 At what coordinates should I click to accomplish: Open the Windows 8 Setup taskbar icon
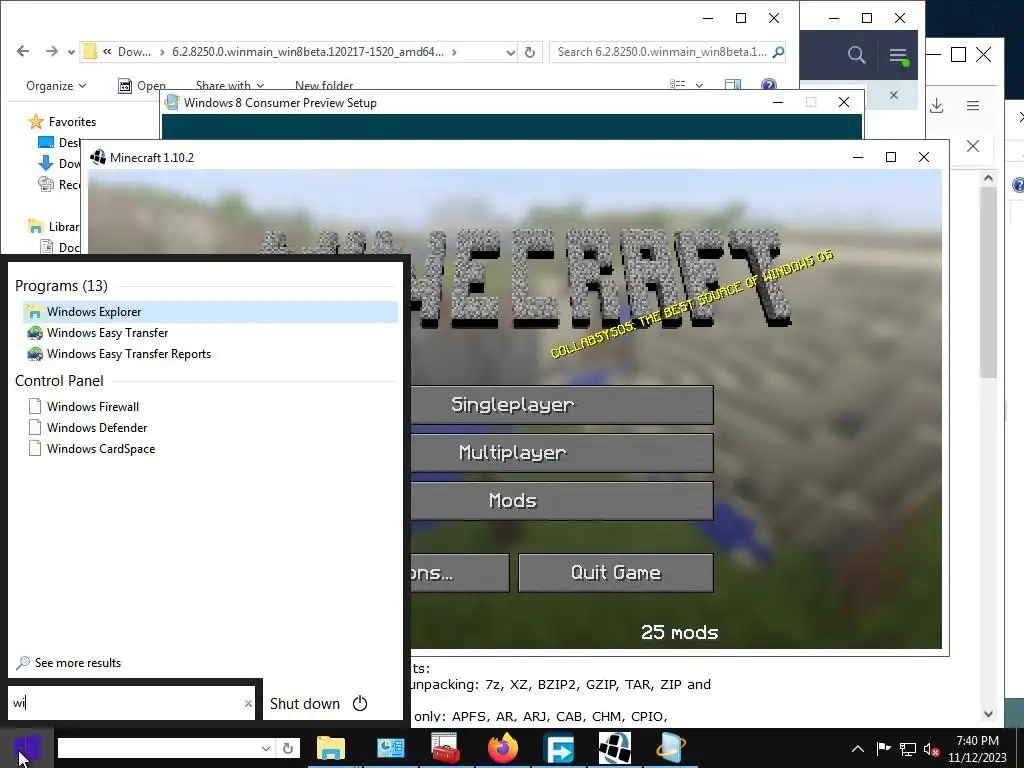pos(671,748)
